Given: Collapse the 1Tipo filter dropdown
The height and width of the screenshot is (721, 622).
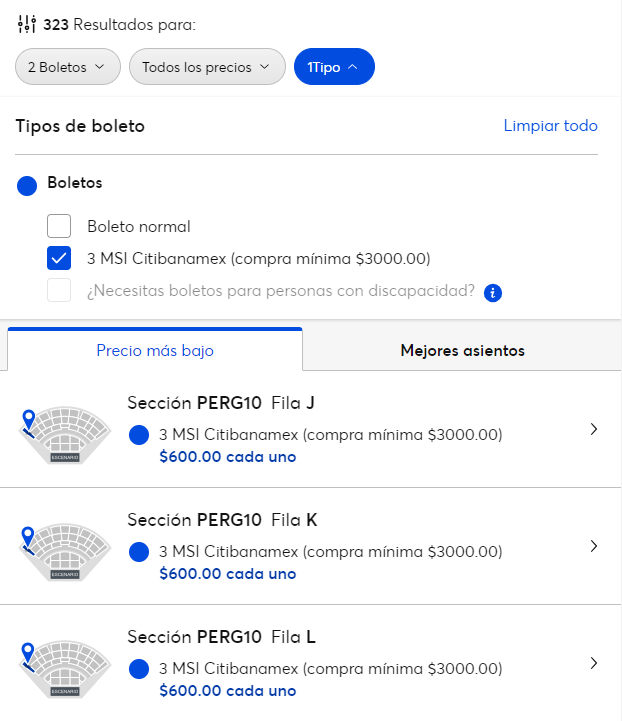Looking at the screenshot, I should tap(334, 67).
